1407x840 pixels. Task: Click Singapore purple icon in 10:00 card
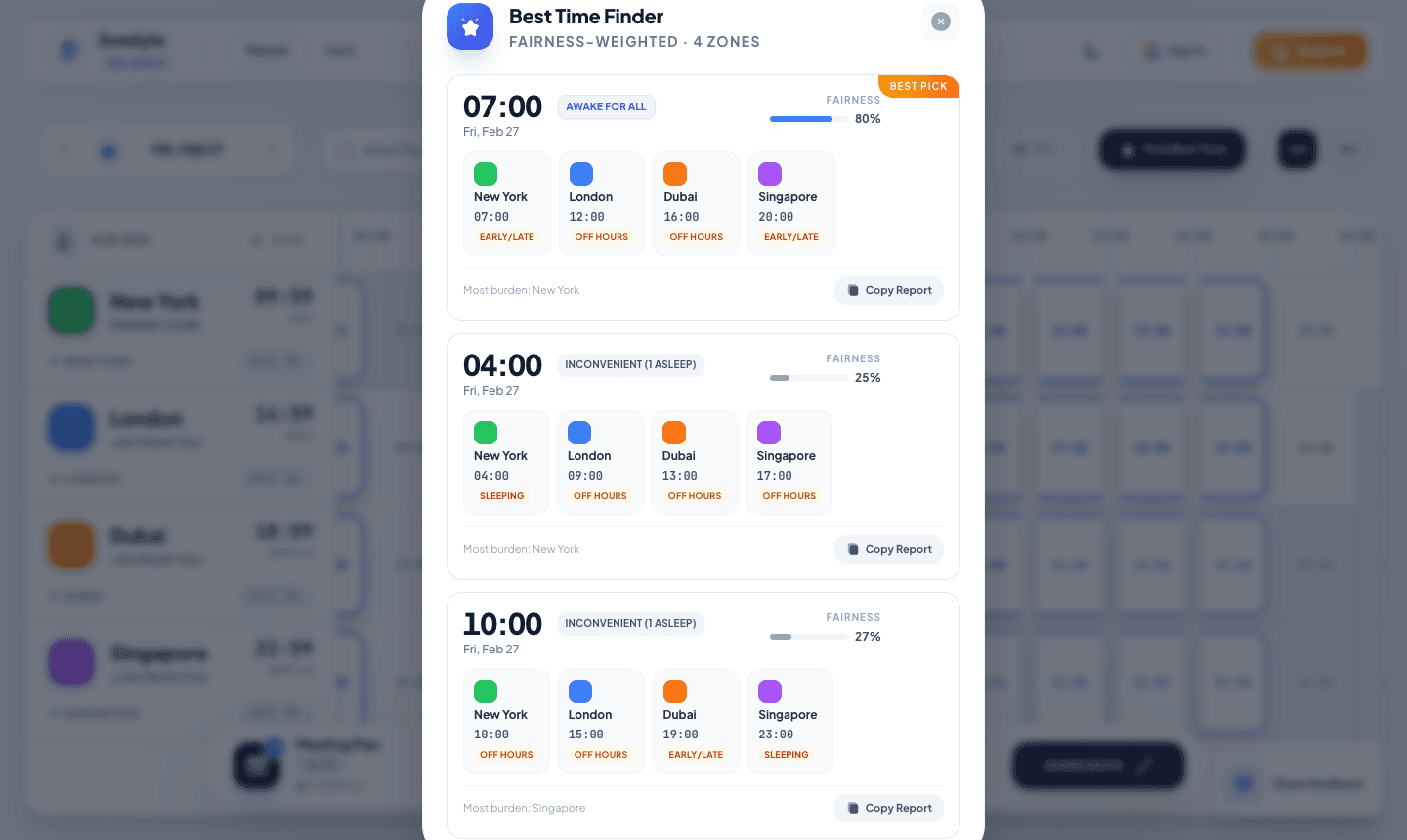point(770,692)
